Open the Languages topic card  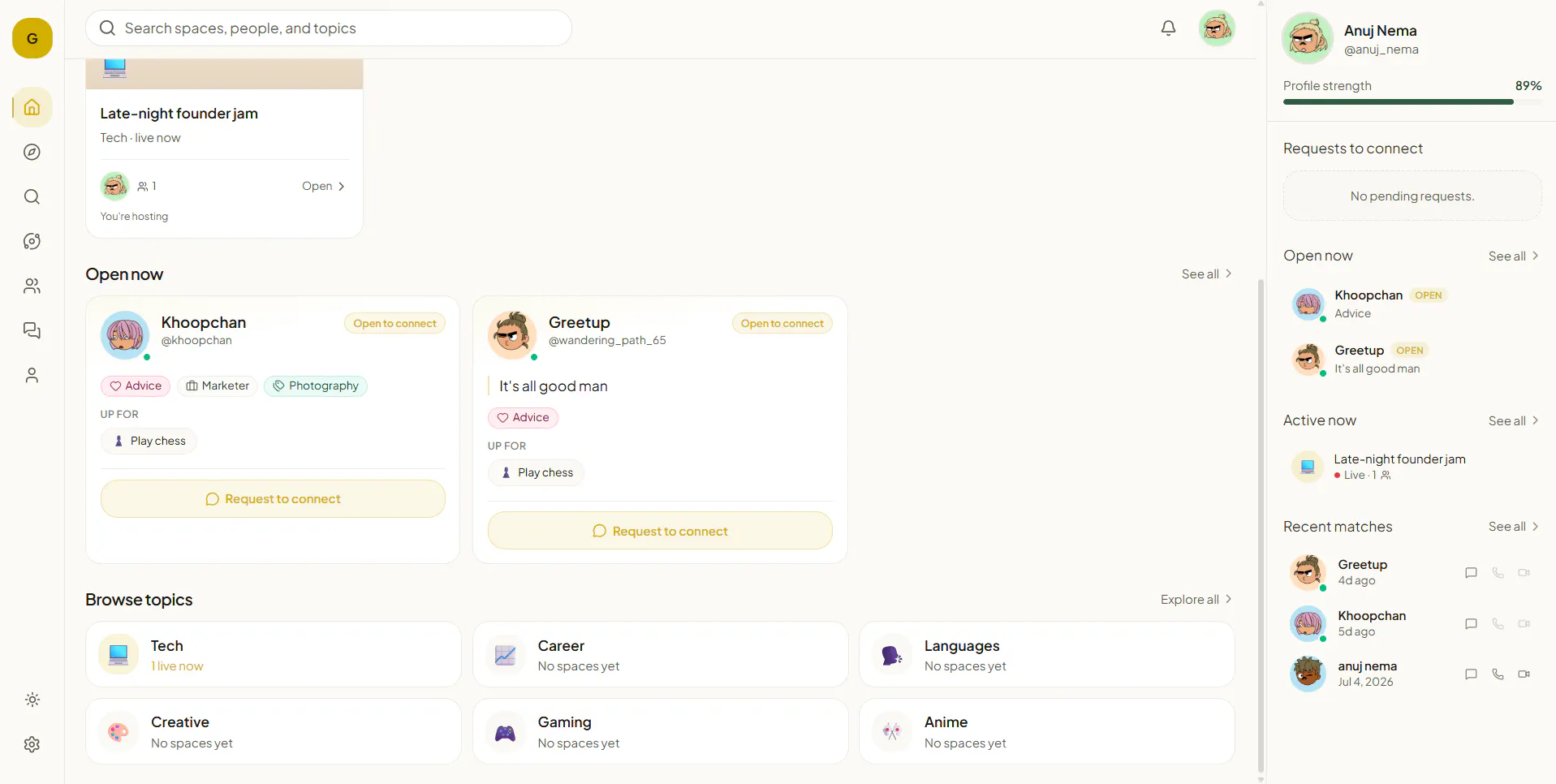pyautogui.click(x=1047, y=654)
